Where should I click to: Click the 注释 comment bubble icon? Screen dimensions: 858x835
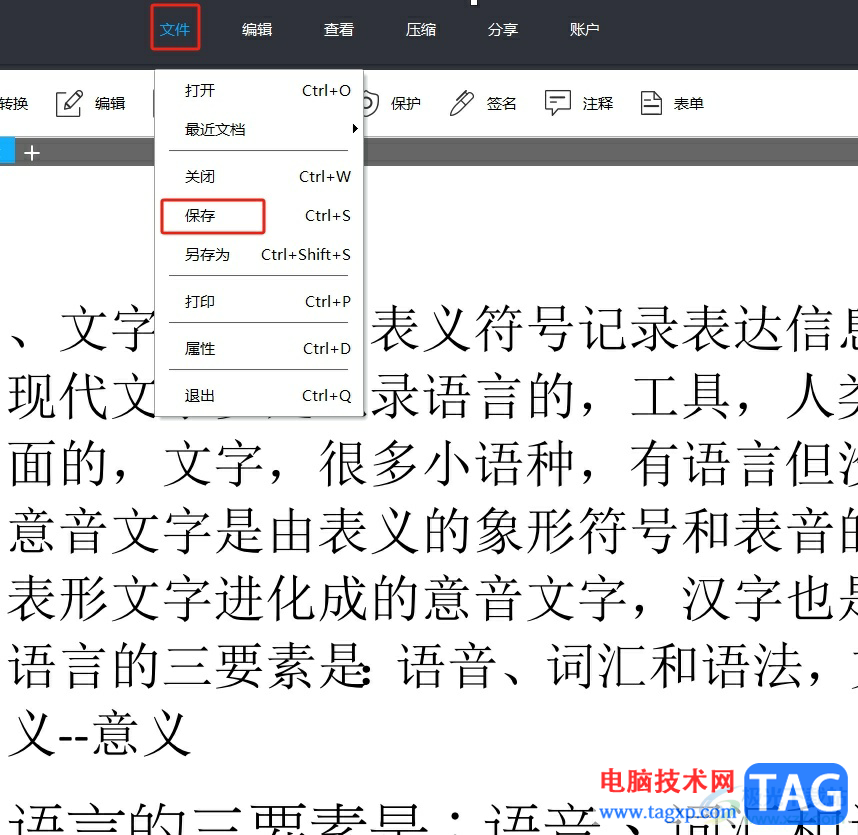click(558, 103)
